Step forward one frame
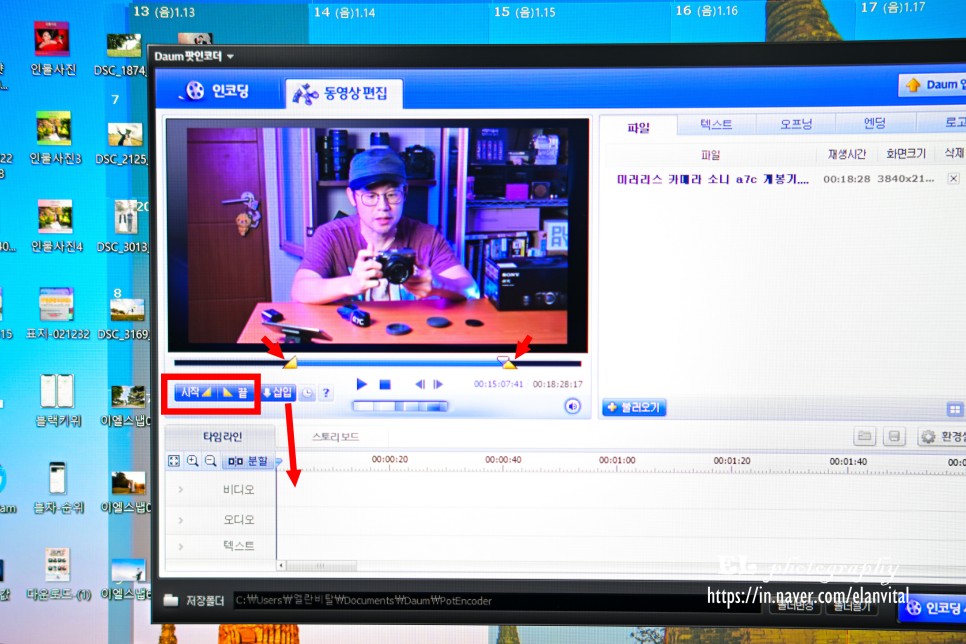The height and width of the screenshot is (644, 966). point(438,385)
